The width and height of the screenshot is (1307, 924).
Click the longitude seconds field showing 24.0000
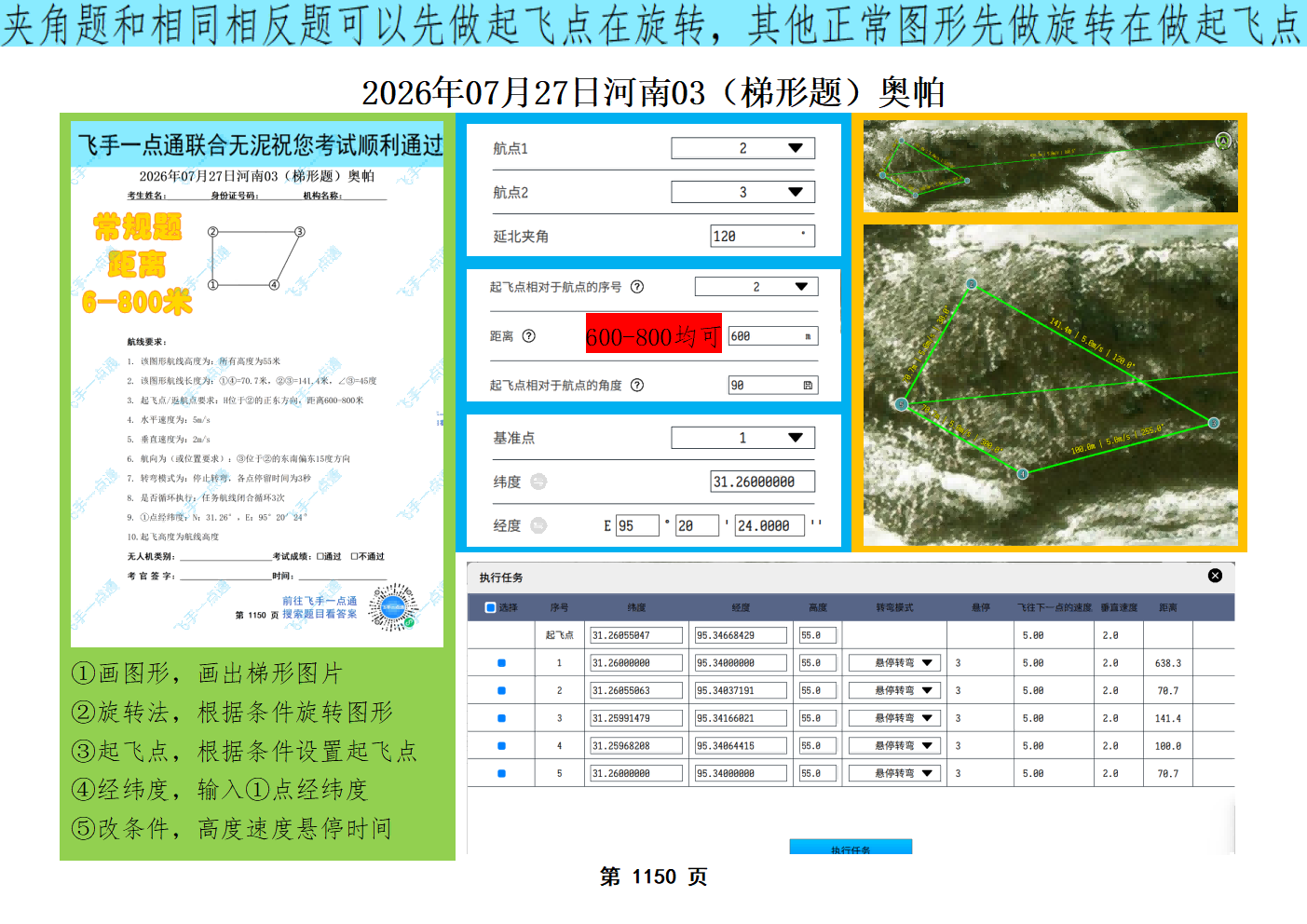(x=770, y=525)
